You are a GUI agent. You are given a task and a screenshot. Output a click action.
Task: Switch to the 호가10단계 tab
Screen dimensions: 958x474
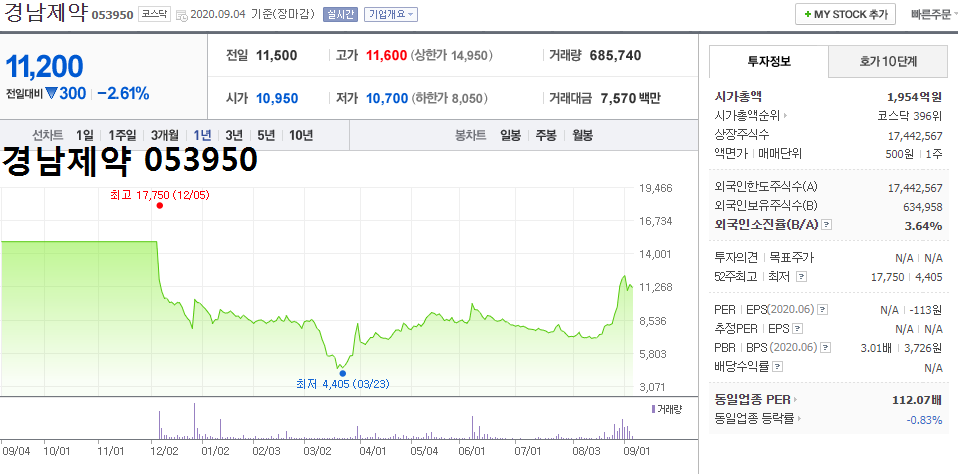(x=888, y=61)
